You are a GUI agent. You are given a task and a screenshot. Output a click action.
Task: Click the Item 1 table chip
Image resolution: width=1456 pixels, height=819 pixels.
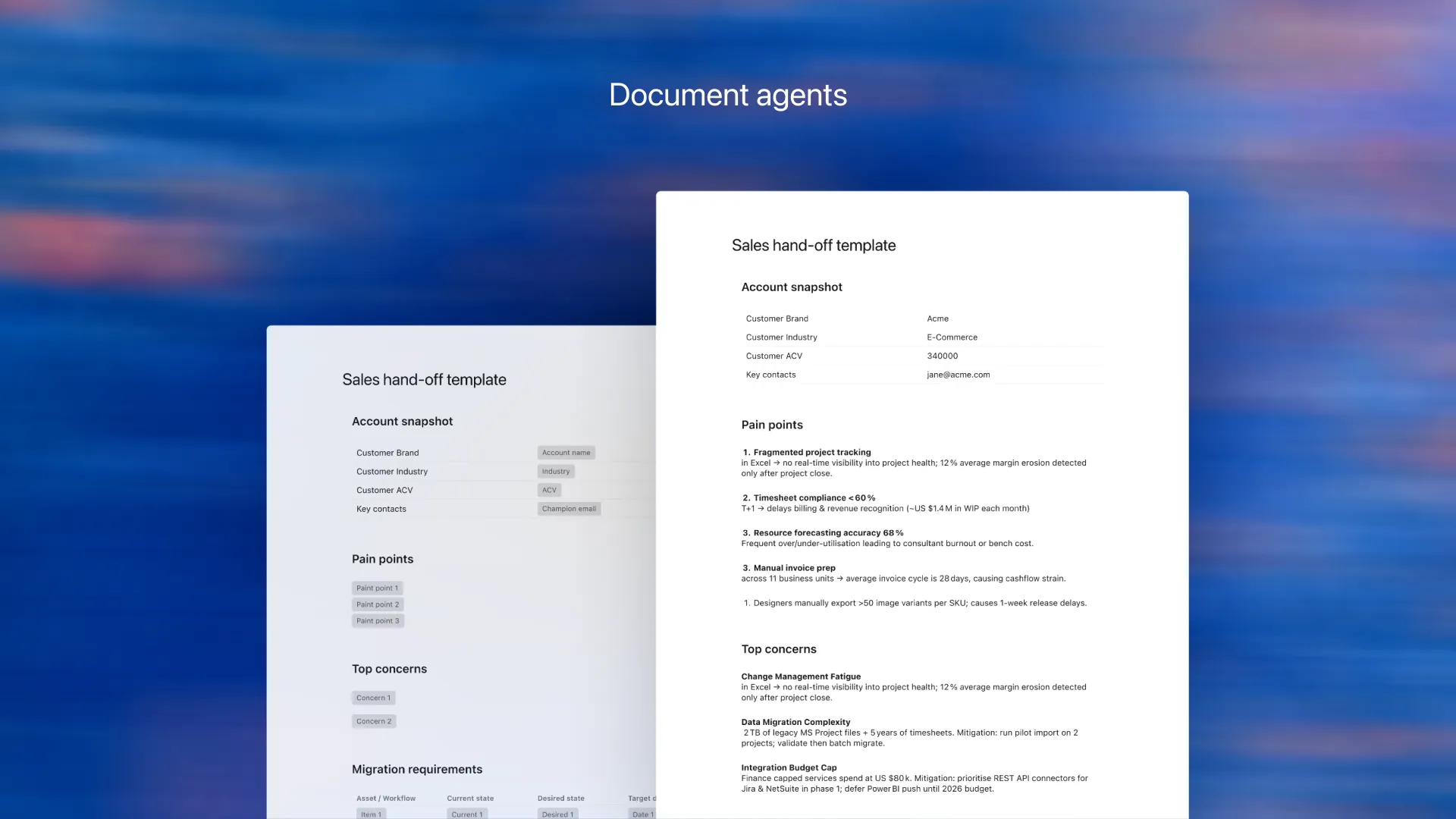coord(371,814)
